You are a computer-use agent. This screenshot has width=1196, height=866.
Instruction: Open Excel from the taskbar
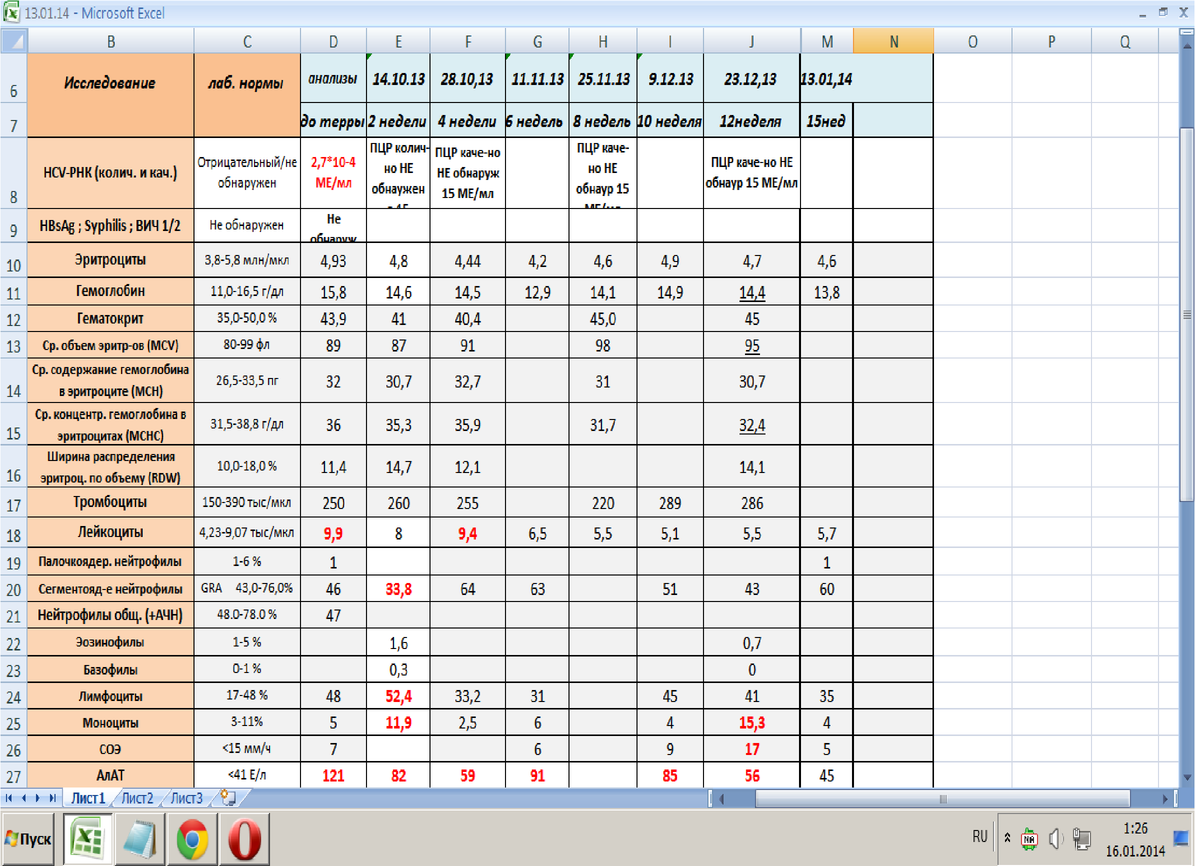pyautogui.click(x=87, y=838)
